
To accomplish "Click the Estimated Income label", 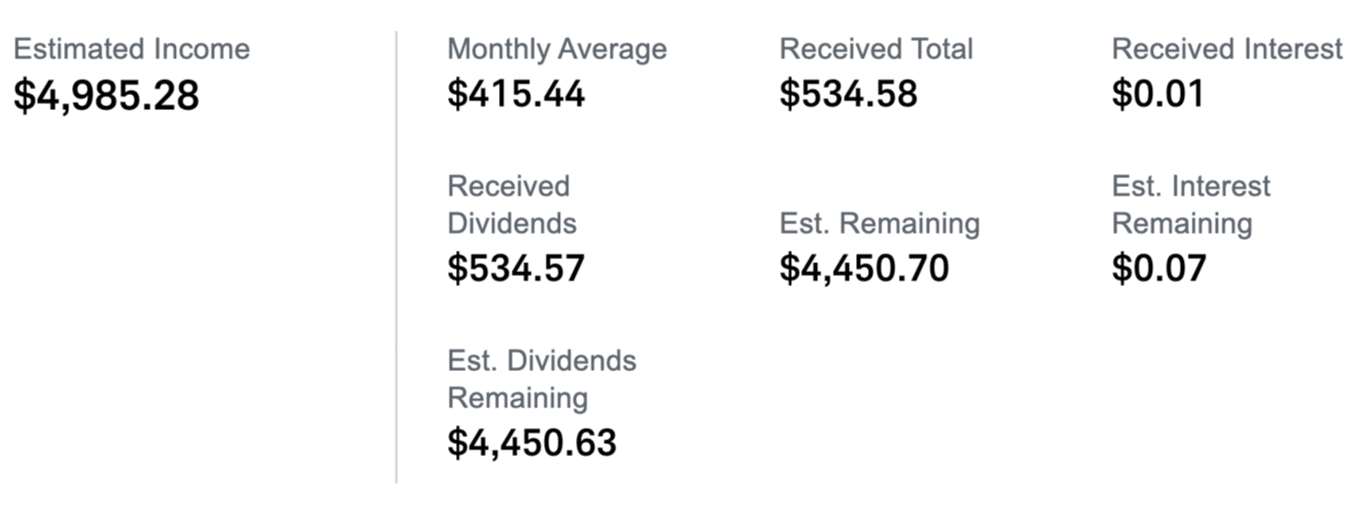I will tap(131, 49).
